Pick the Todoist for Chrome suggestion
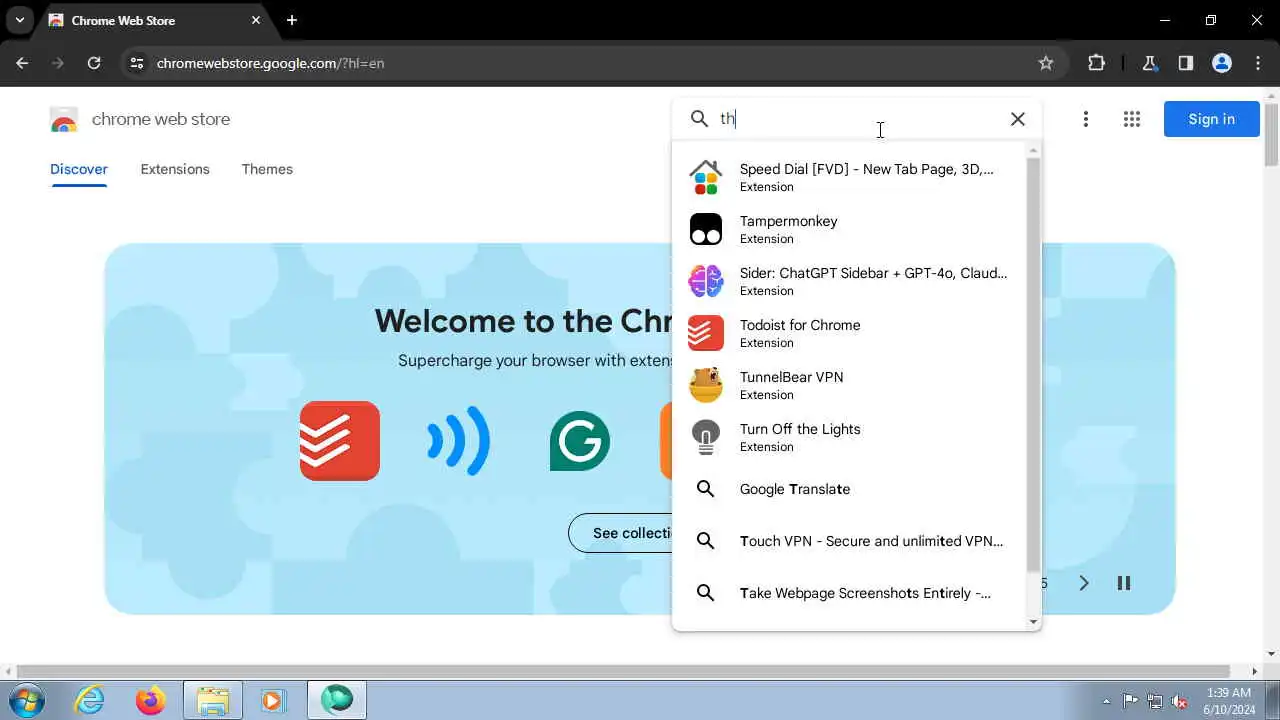 (x=850, y=333)
